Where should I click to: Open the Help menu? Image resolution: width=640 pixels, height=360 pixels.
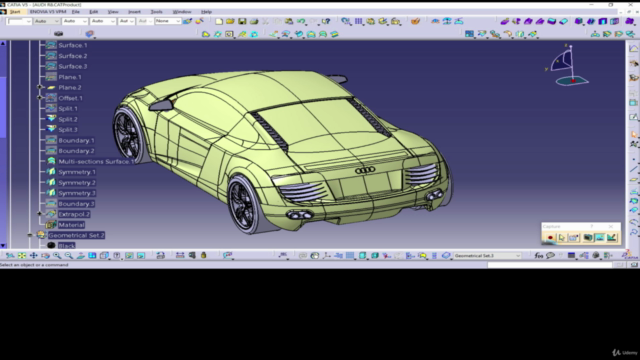click(x=206, y=12)
